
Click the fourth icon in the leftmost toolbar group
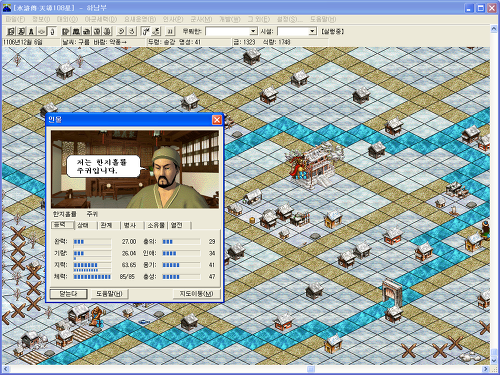[41, 31]
